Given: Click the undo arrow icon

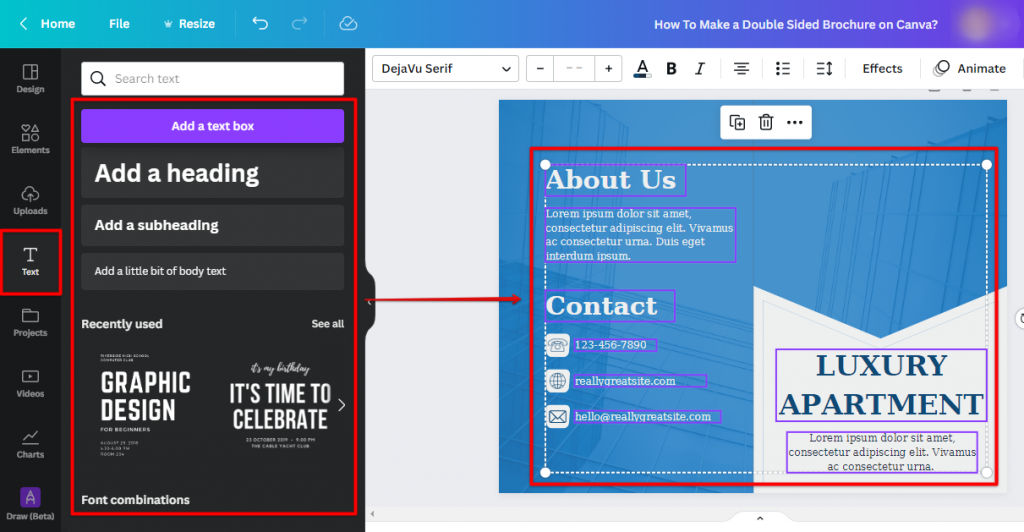Looking at the screenshot, I should [260, 23].
